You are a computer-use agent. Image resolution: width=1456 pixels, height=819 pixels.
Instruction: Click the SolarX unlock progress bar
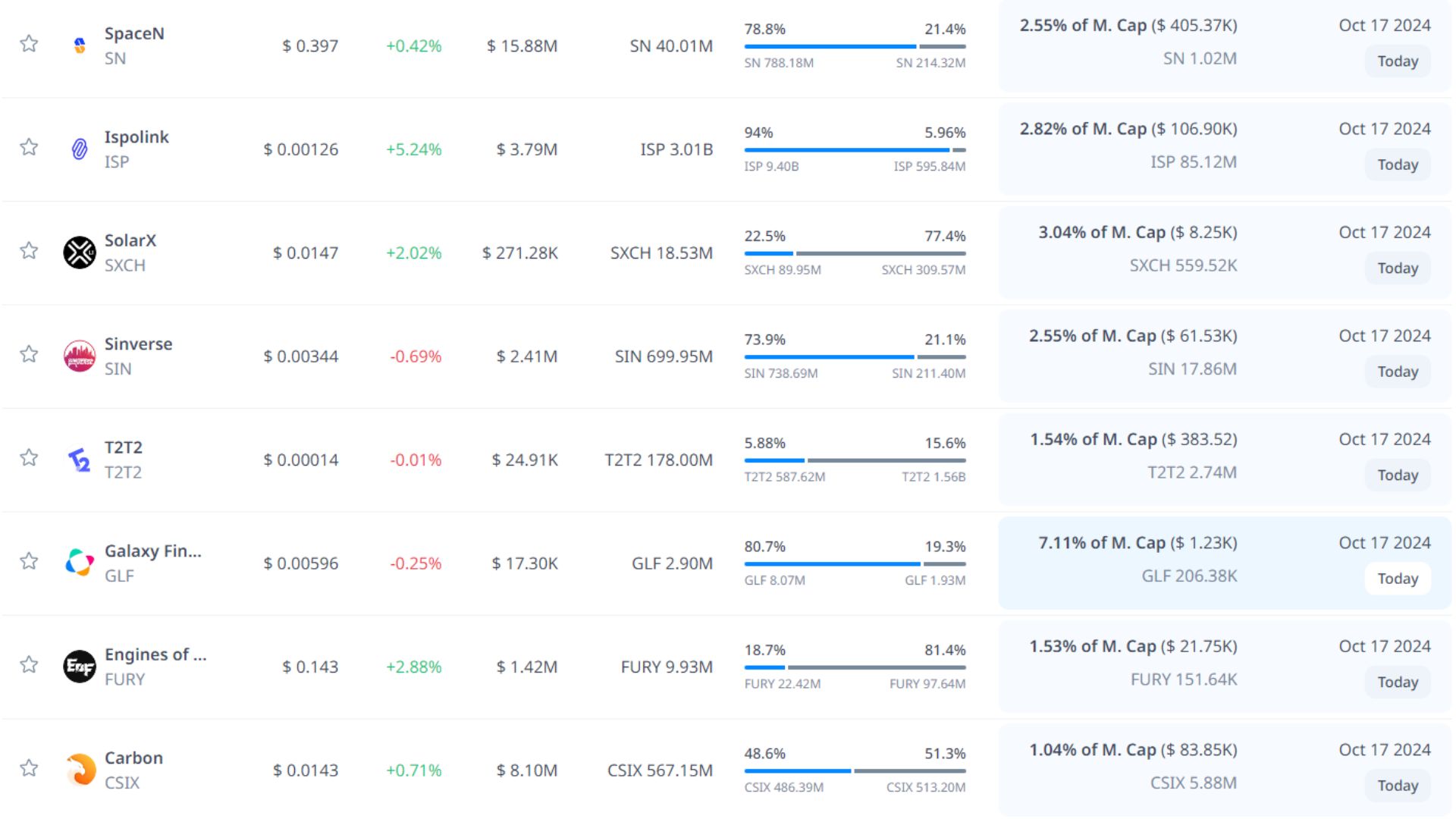(x=855, y=253)
